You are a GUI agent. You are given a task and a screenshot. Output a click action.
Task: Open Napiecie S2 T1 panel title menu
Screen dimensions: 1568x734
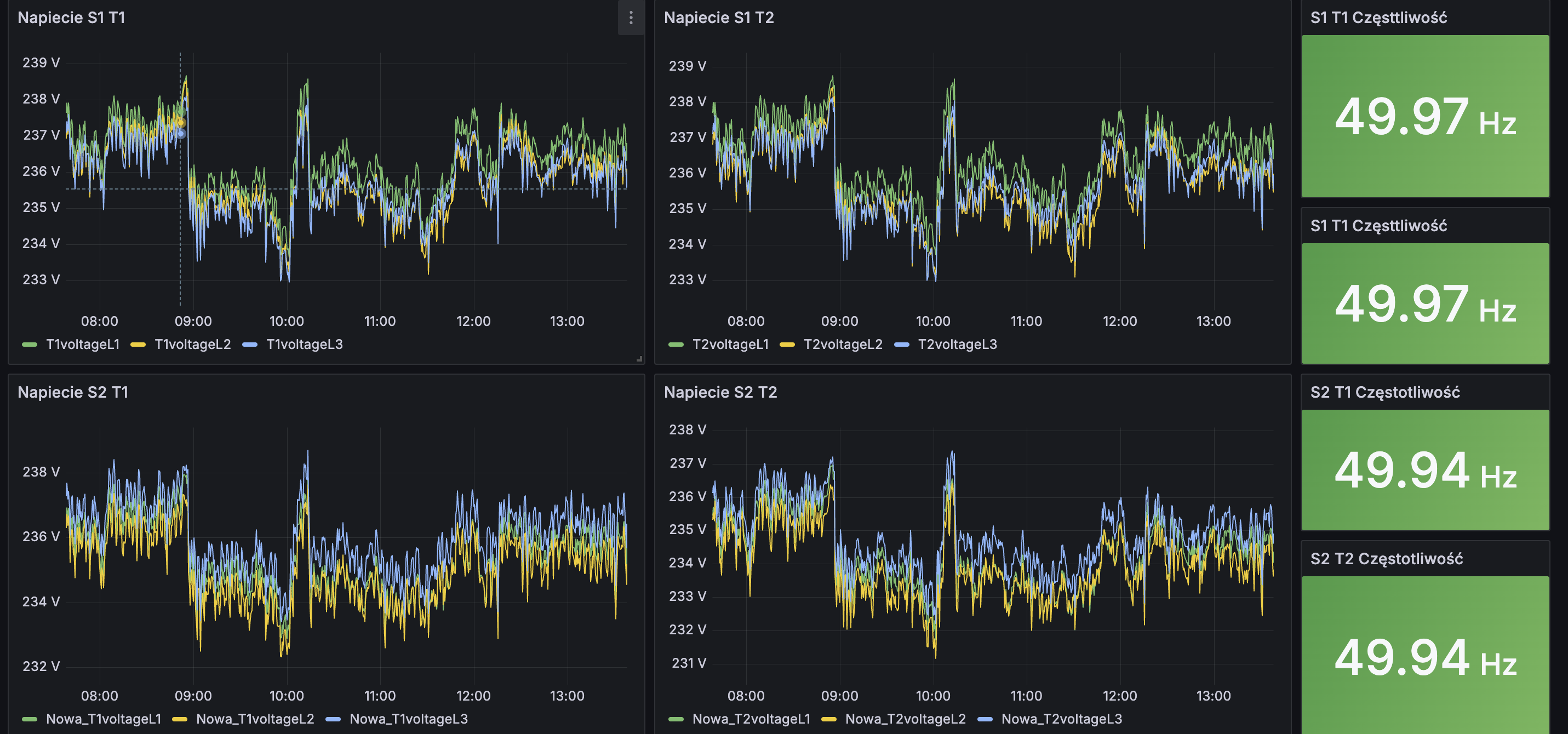coord(72,392)
